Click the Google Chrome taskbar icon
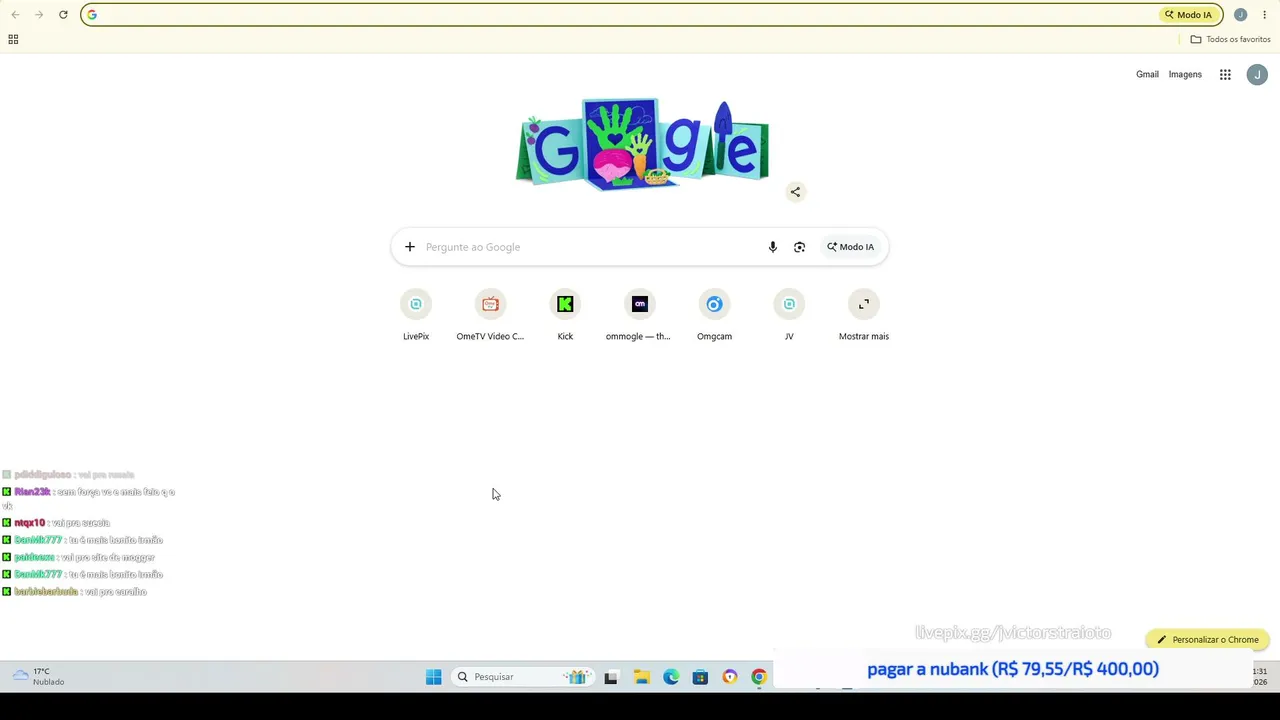This screenshot has width=1280, height=720. (759, 677)
